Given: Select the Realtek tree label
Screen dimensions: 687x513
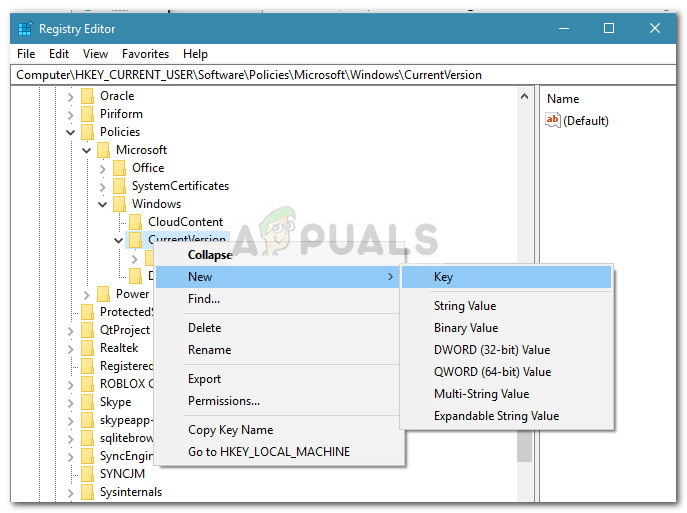Looking at the screenshot, I should 119,348.
